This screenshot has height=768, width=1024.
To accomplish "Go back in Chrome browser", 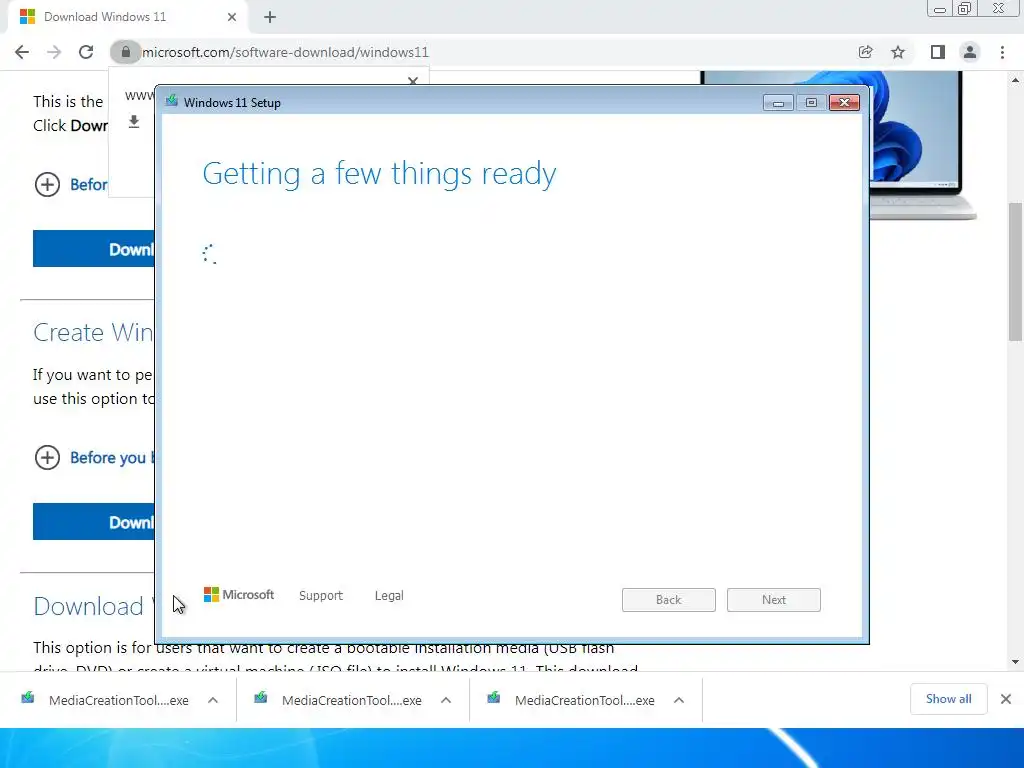I will [22, 52].
